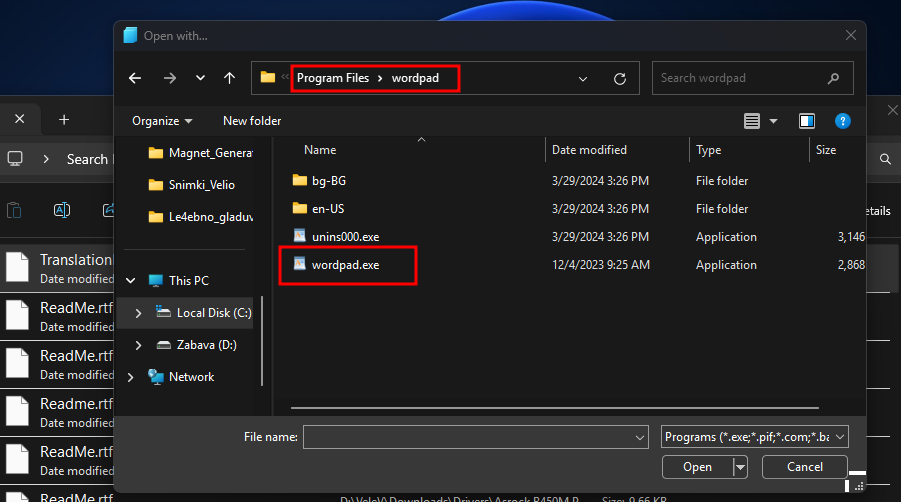
Task: Click the Cancel button
Action: (804, 467)
